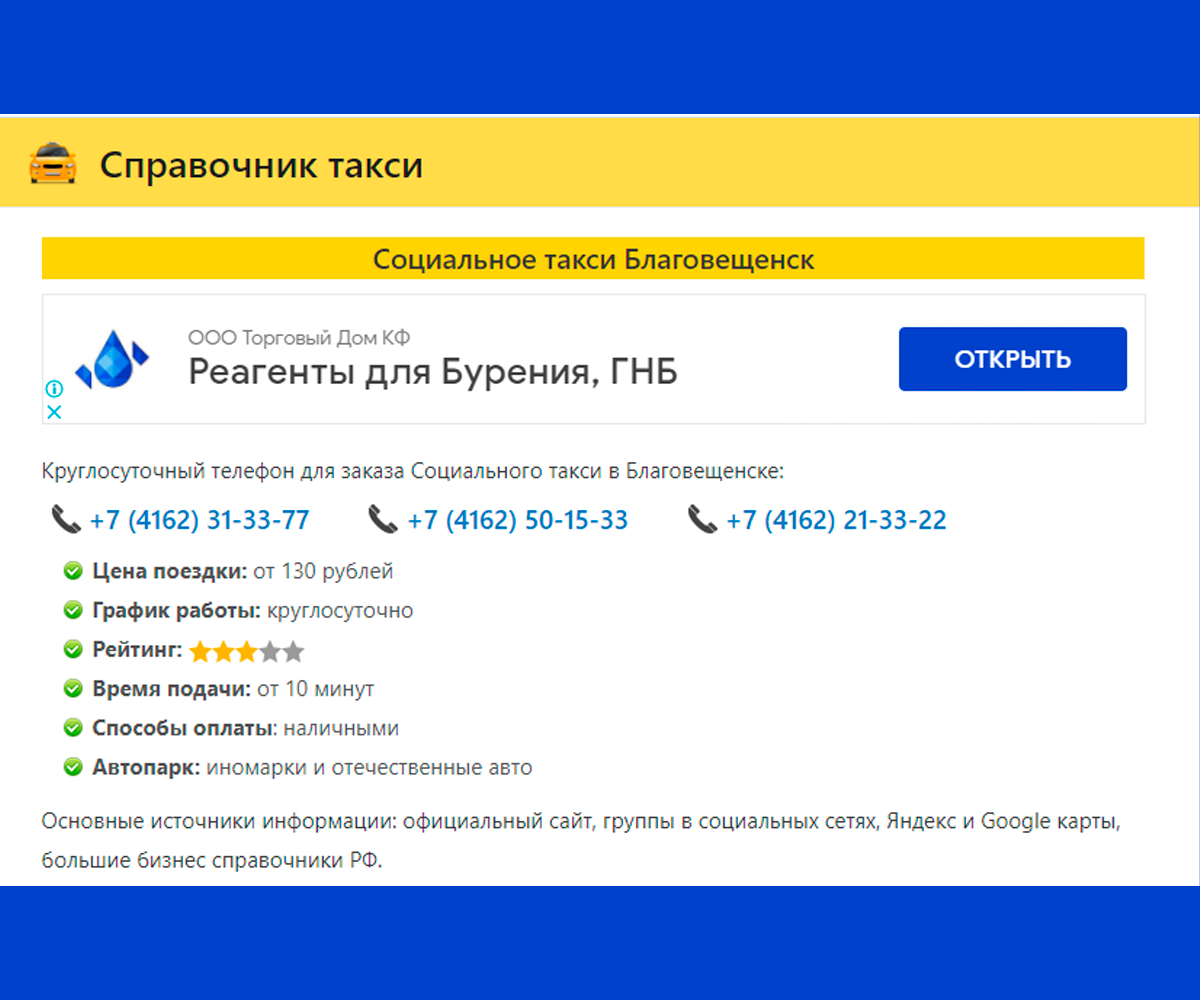Click the green checkmark beside Рейтинг
This screenshot has width=1200, height=1000.
[72, 649]
